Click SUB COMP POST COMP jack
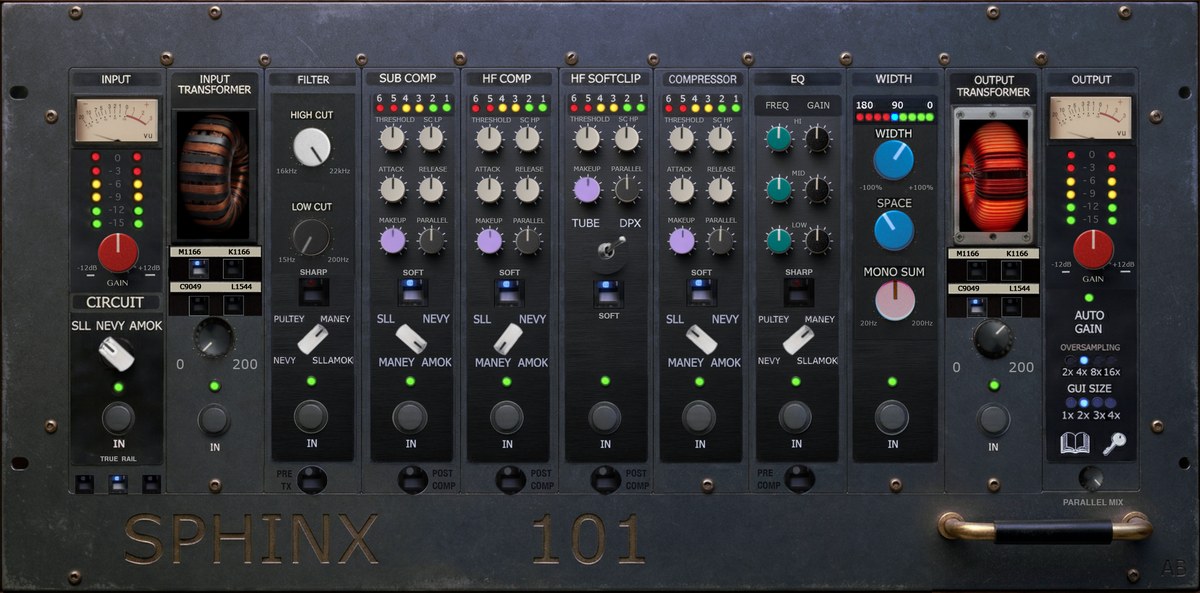This screenshot has height=593, width=1200. point(413,480)
